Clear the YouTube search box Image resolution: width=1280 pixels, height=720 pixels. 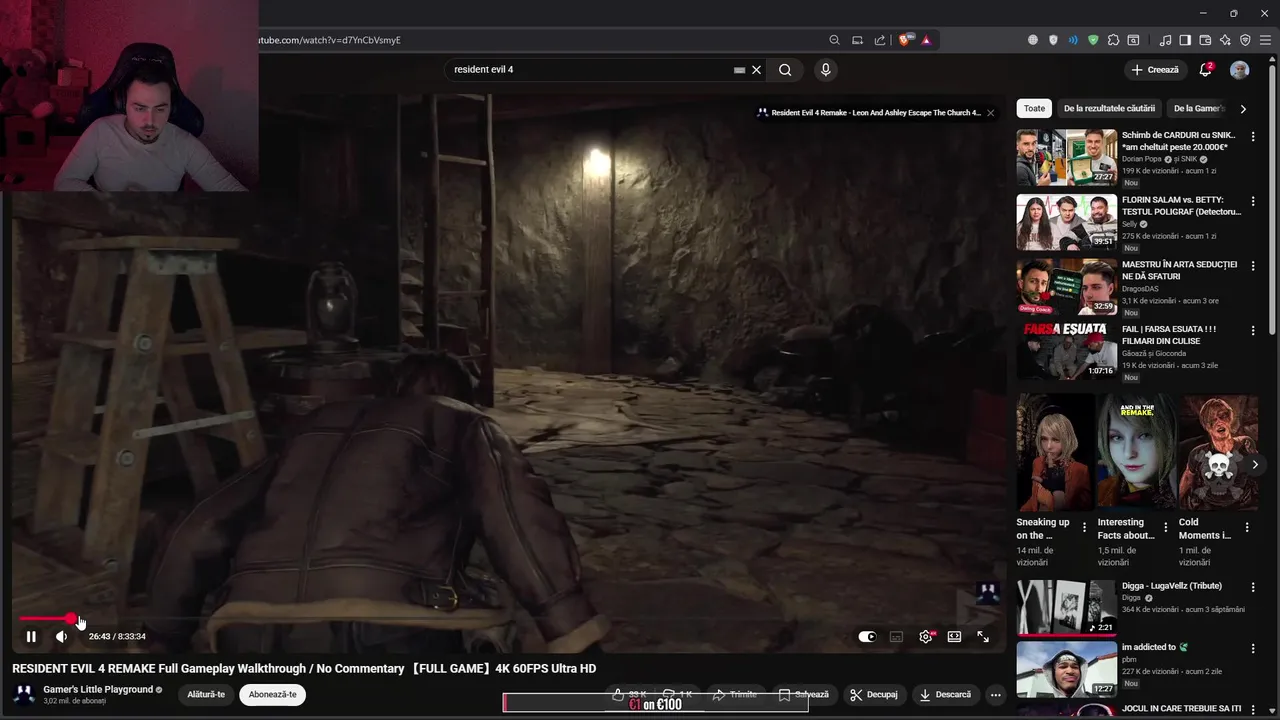[757, 70]
